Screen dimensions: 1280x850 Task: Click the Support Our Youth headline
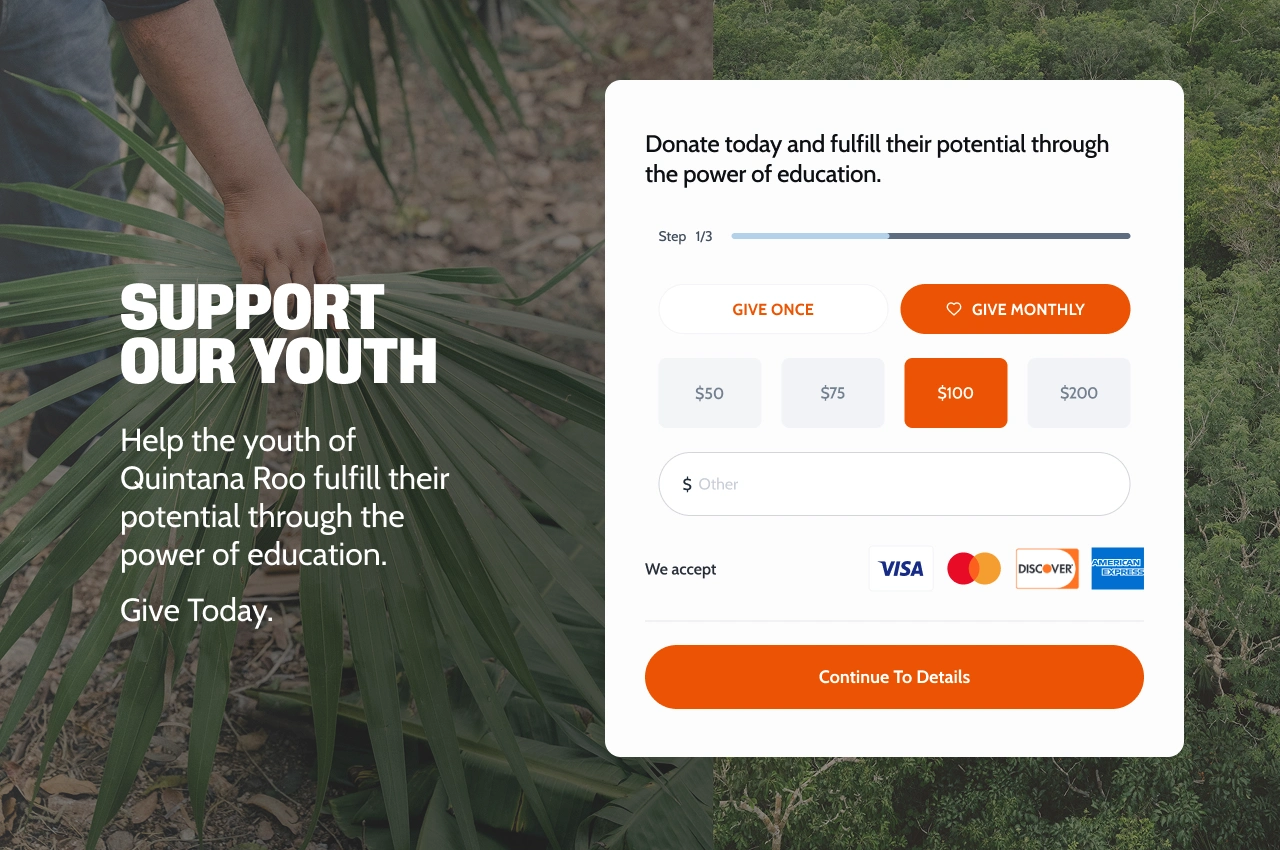coord(279,335)
